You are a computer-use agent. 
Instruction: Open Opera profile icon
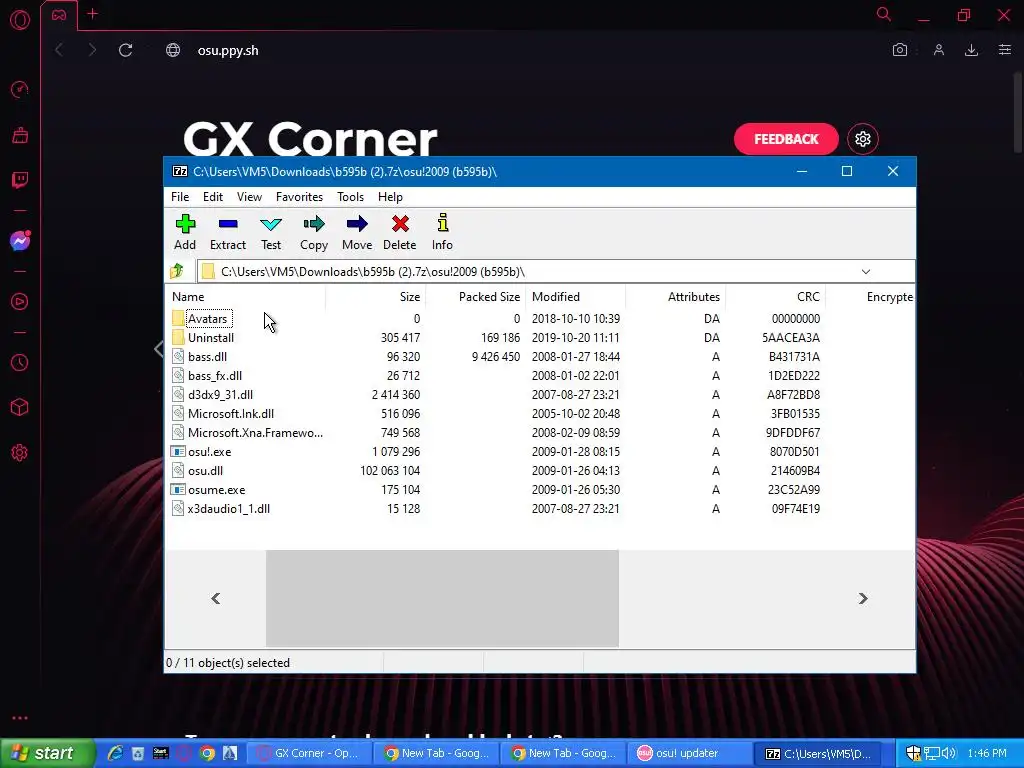938,50
